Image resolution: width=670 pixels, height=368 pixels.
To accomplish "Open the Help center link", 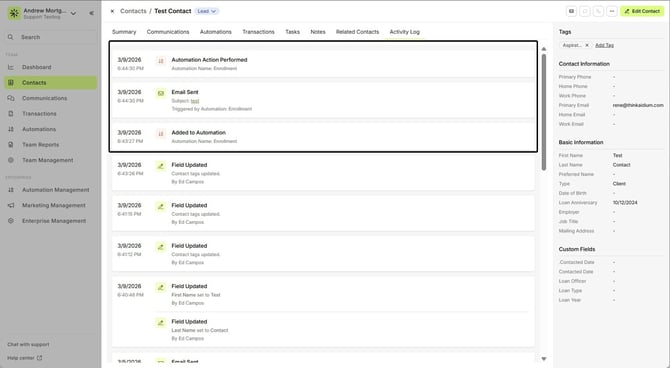I will pyautogui.click(x=24, y=358).
